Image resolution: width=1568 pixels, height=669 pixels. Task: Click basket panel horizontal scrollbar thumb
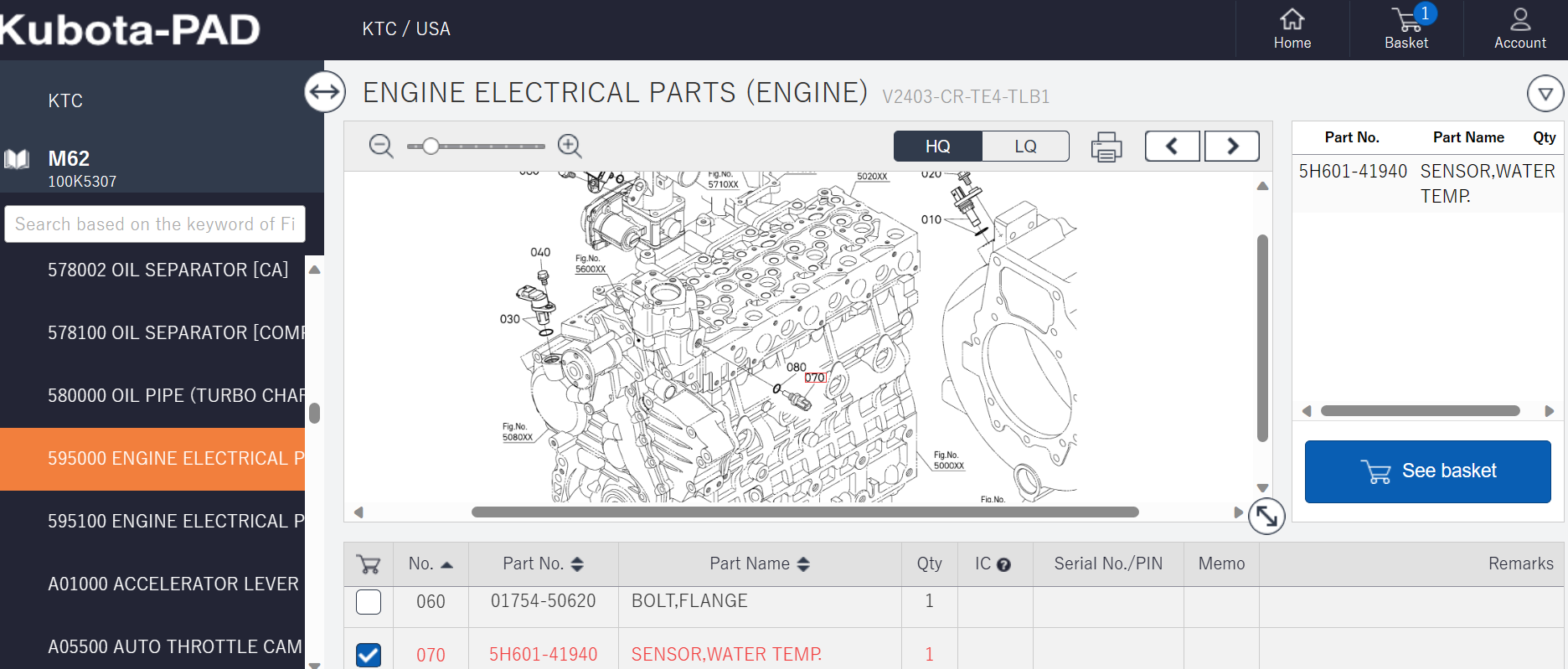pos(1421,411)
